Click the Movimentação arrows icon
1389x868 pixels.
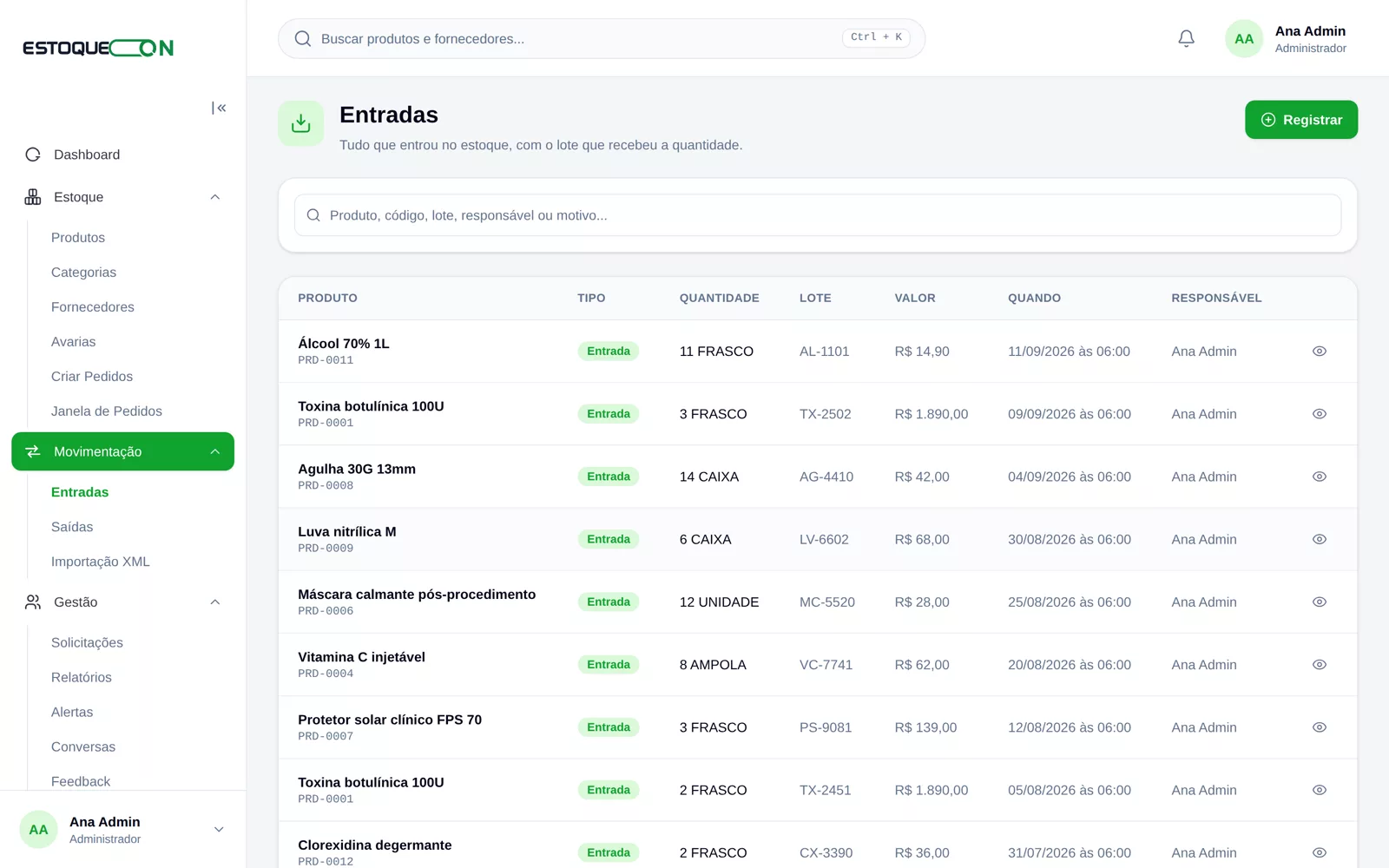[33, 451]
